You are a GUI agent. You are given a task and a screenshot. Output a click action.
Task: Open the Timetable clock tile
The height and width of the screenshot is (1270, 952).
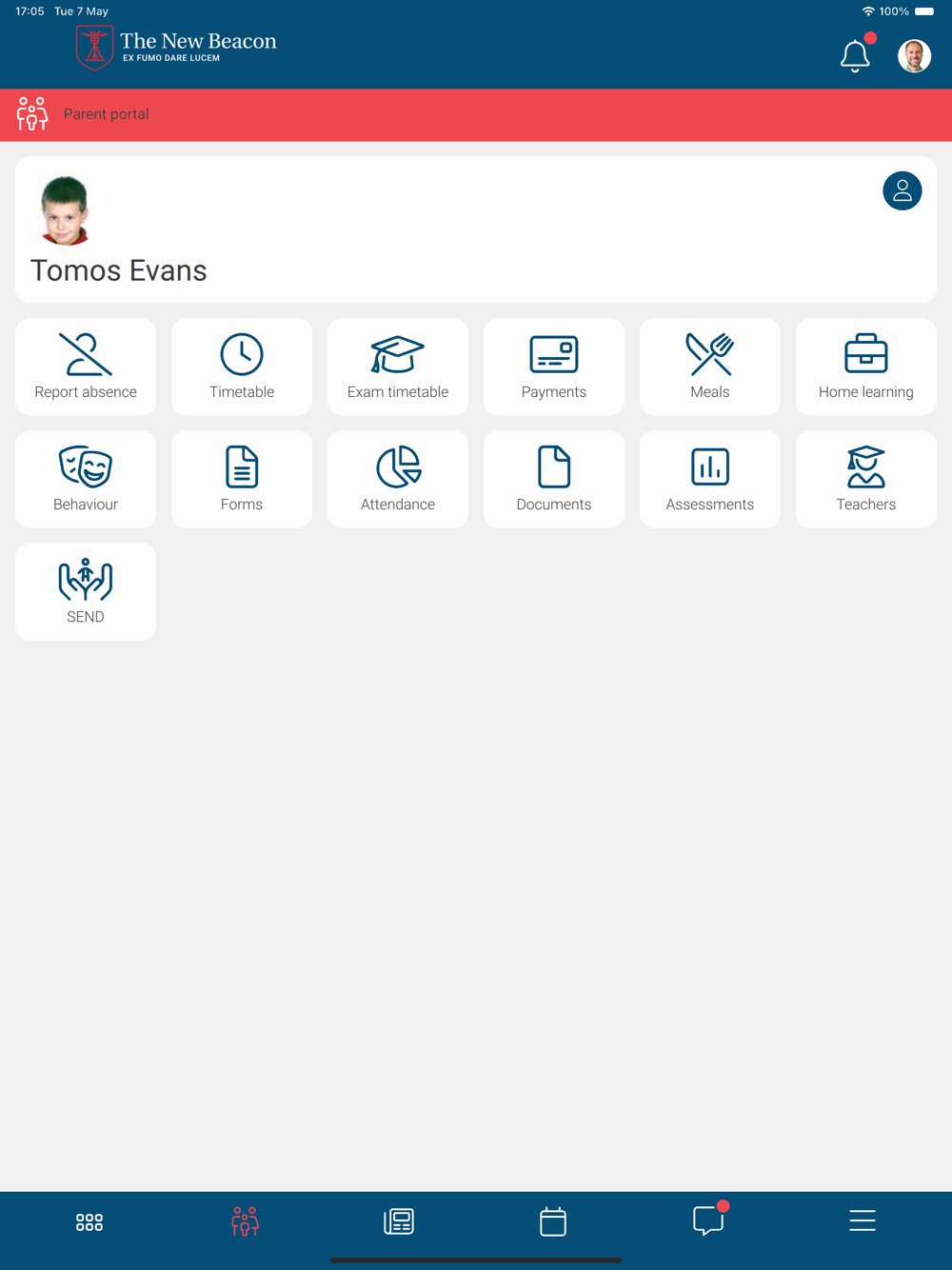pyautogui.click(x=242, y=367)
